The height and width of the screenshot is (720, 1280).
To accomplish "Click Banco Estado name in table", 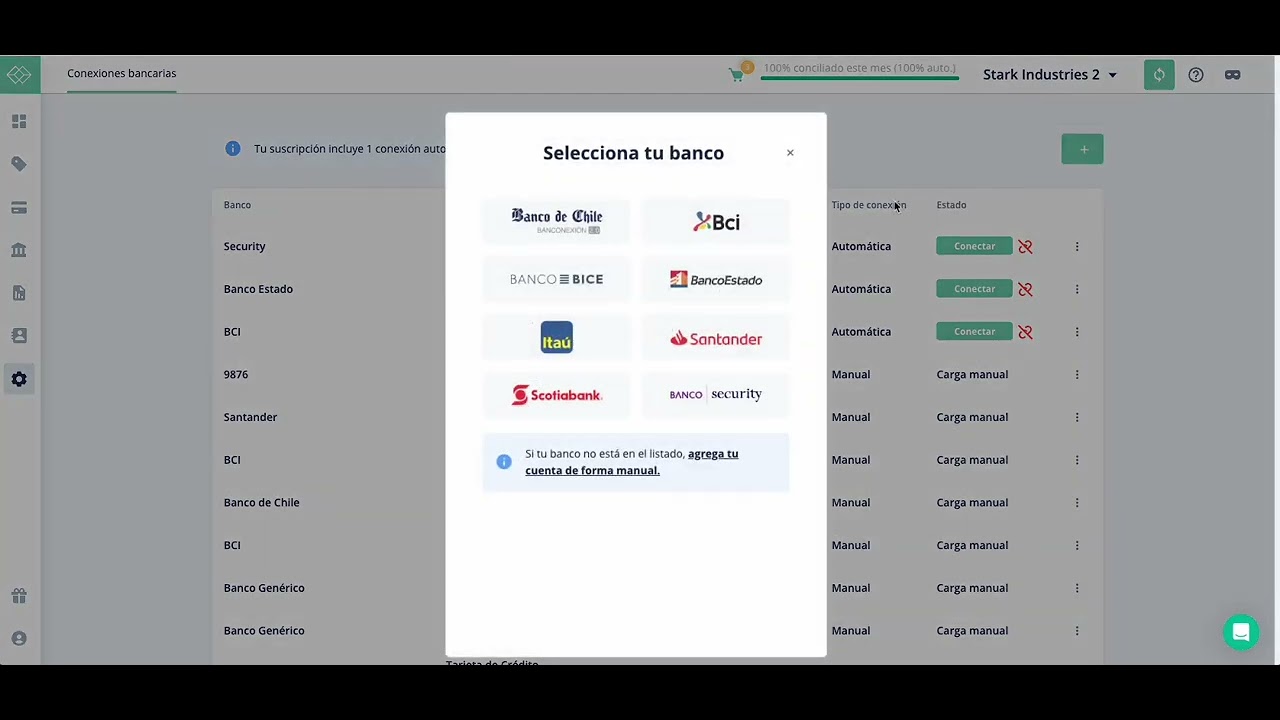I will pyautogui.click(x=258, y=289).
